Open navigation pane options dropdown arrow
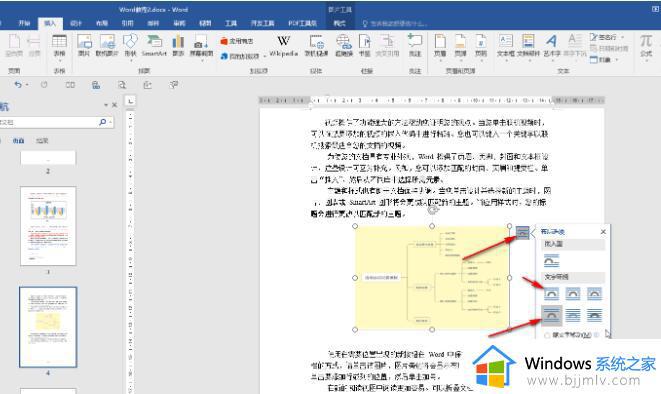 coord(105,105)
